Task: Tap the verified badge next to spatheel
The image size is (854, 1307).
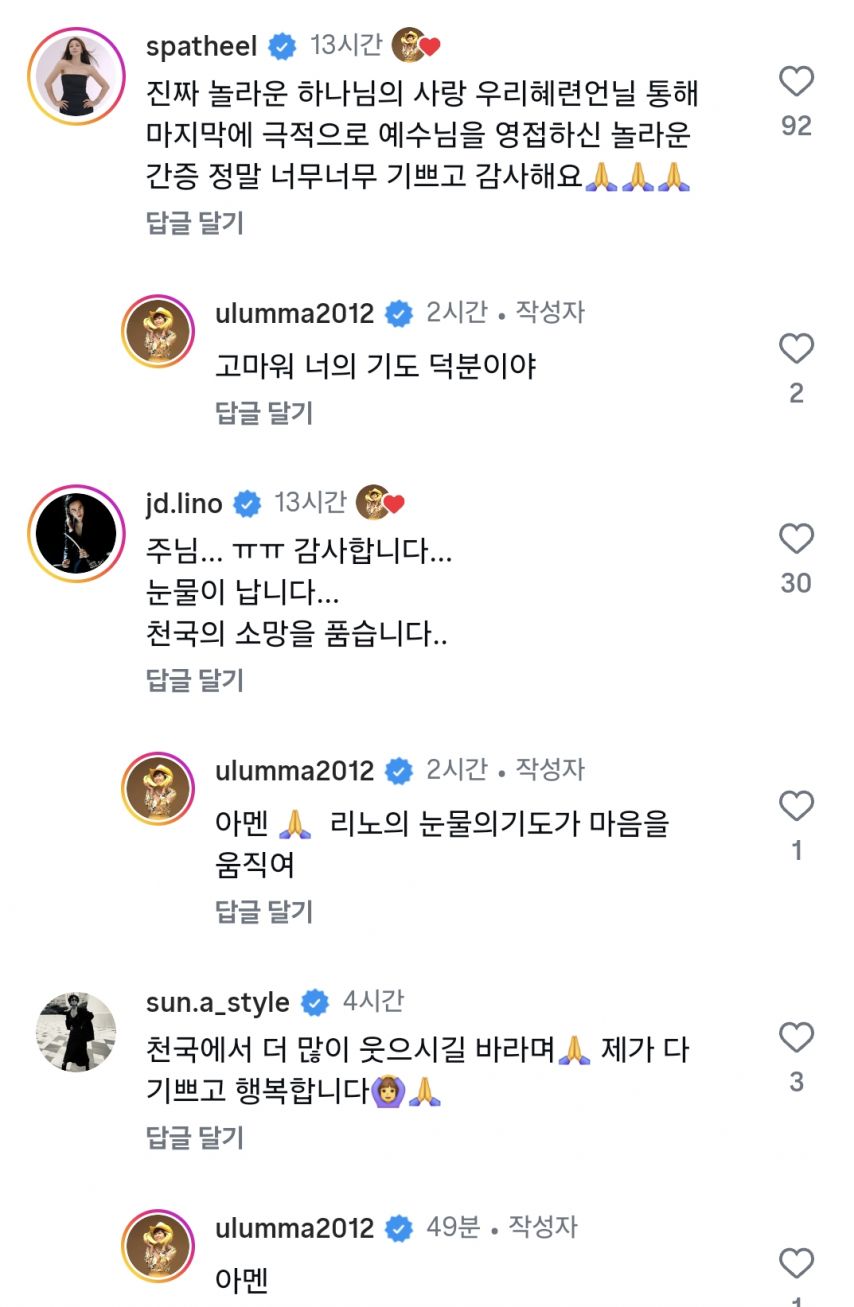Action: [283, 47]
